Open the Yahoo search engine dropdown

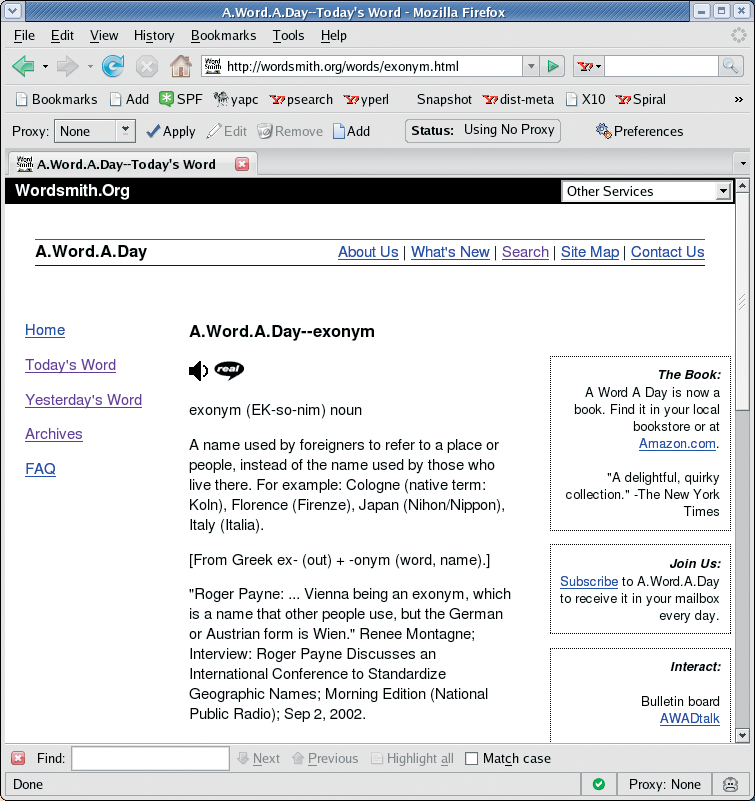589,66
